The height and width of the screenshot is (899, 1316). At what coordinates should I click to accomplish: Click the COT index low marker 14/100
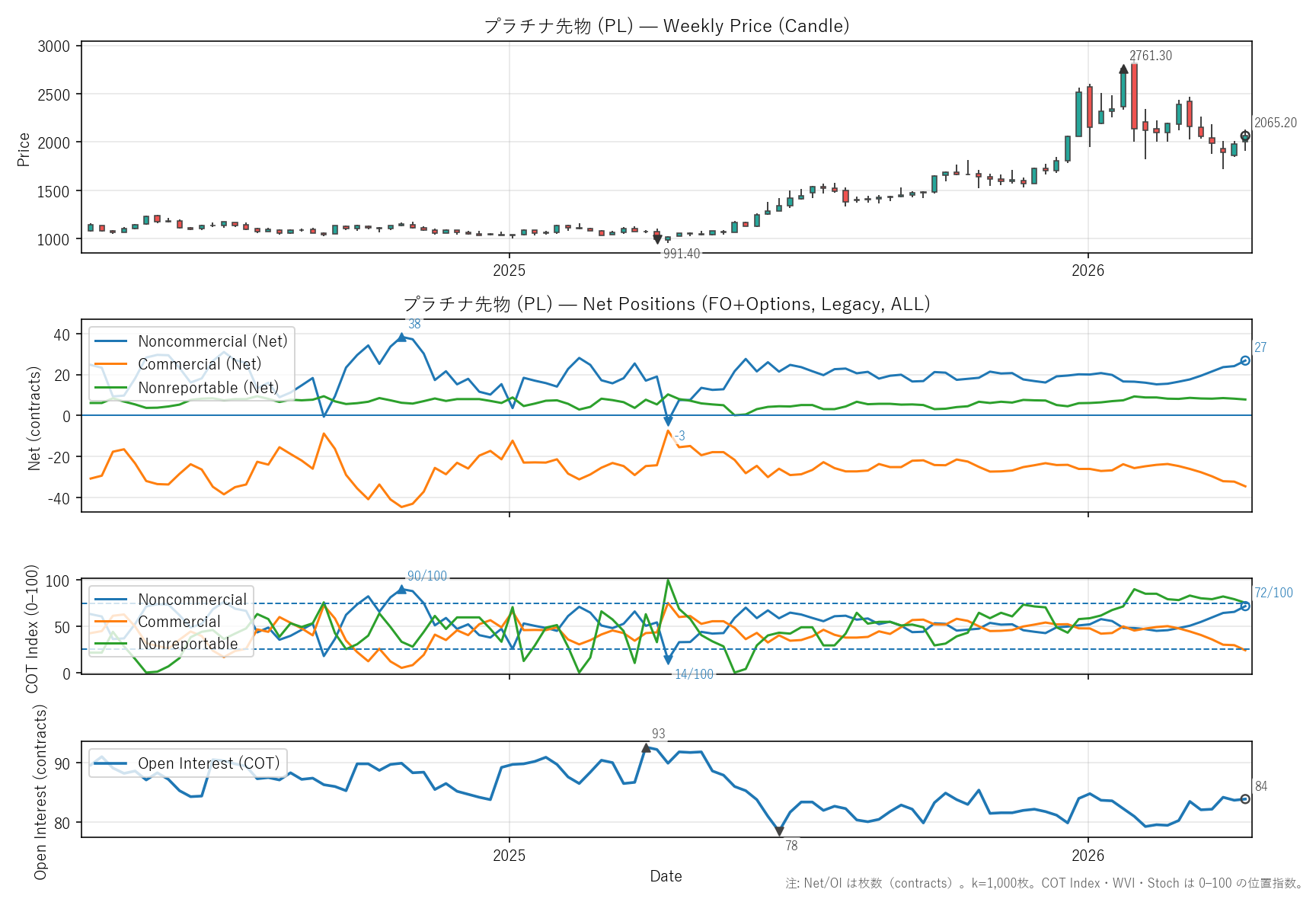click(x=668, y=660)
